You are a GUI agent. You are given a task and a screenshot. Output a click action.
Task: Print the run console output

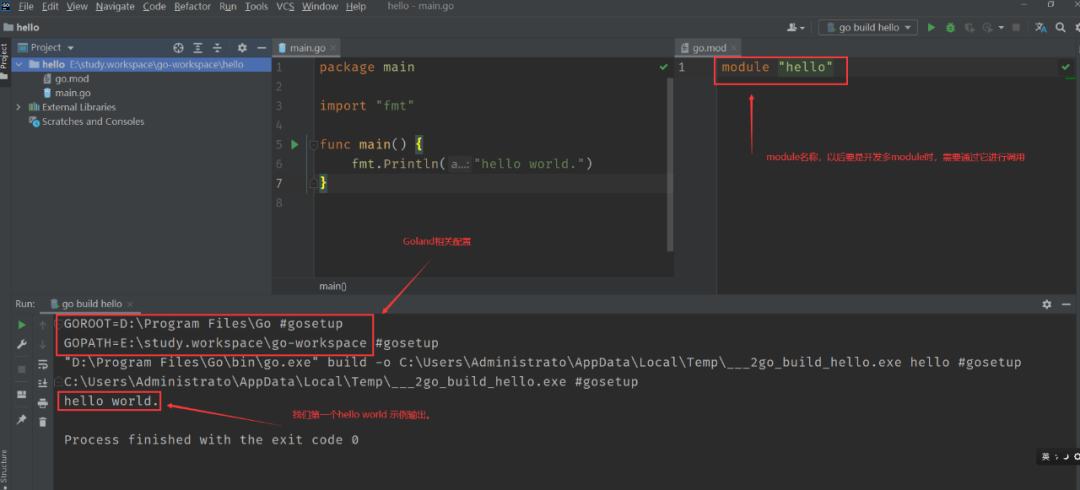[42, 402]
